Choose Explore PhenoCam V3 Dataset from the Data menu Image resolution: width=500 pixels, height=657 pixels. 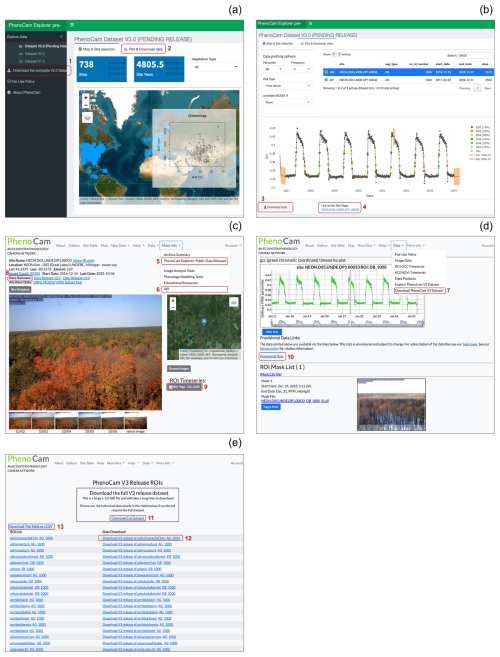(417, 285)
